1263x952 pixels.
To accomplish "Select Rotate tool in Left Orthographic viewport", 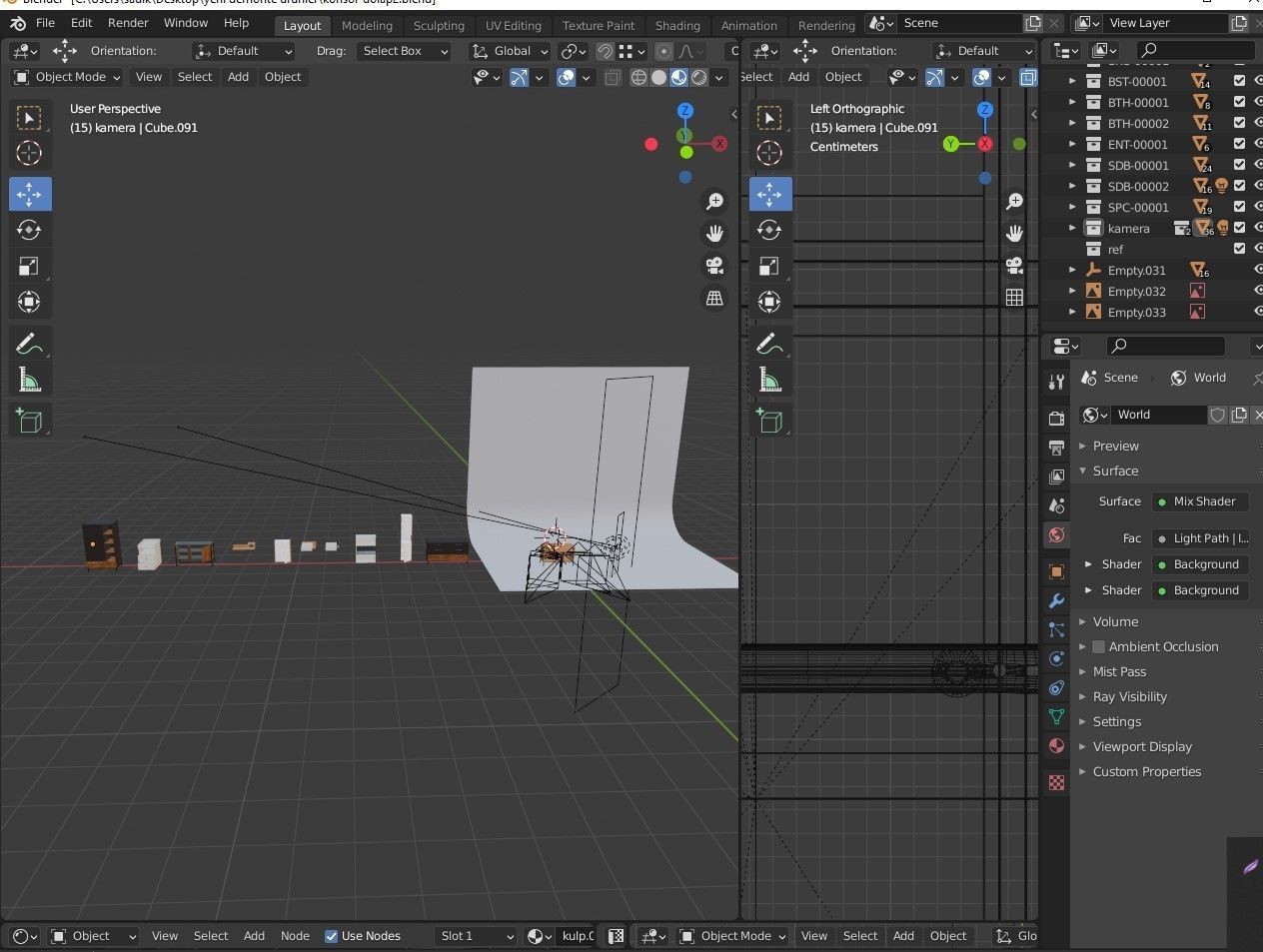I will click(x=768, y=230).
